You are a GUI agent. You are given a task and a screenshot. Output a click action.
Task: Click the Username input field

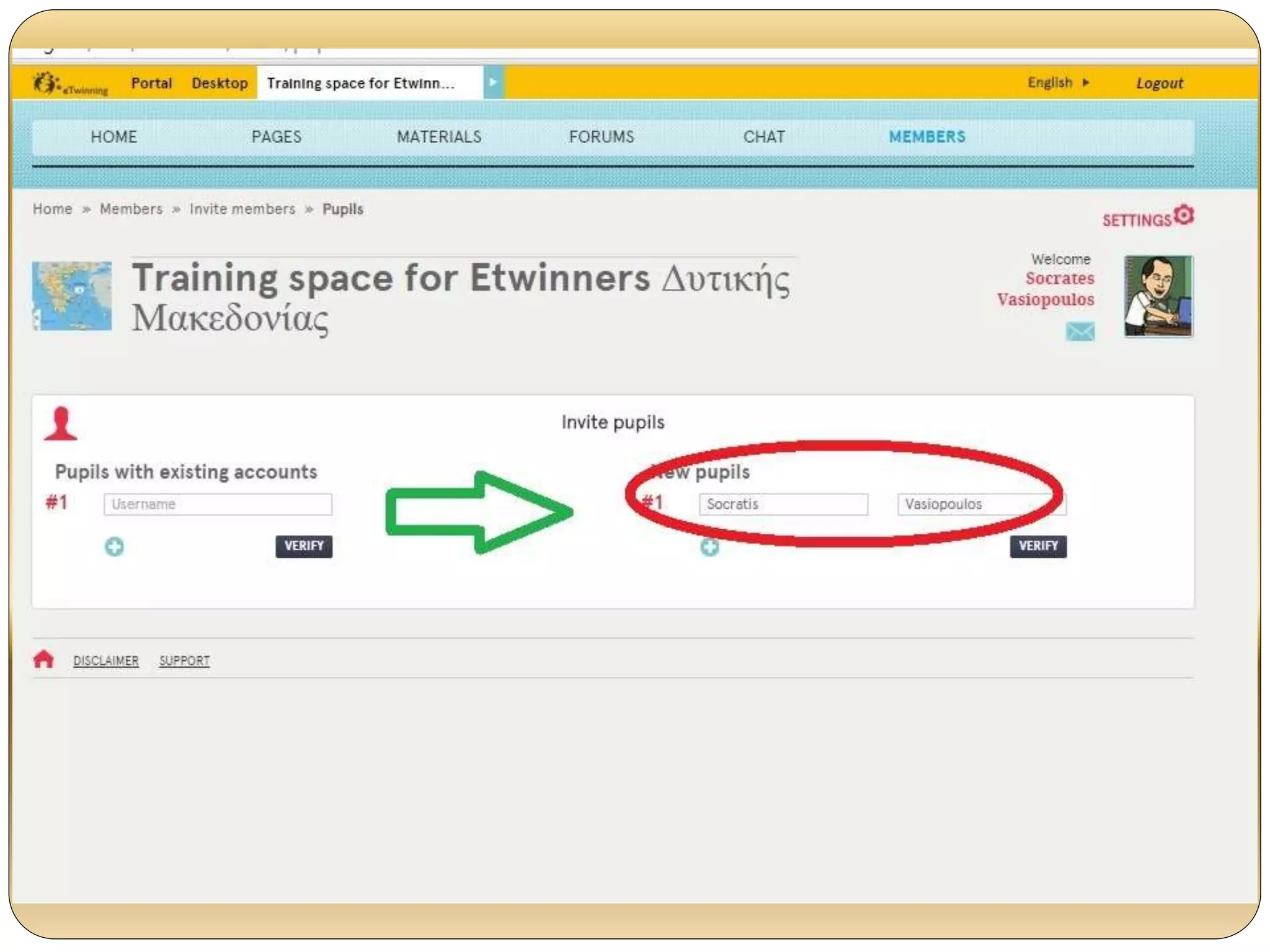click(x=218, y=504)
